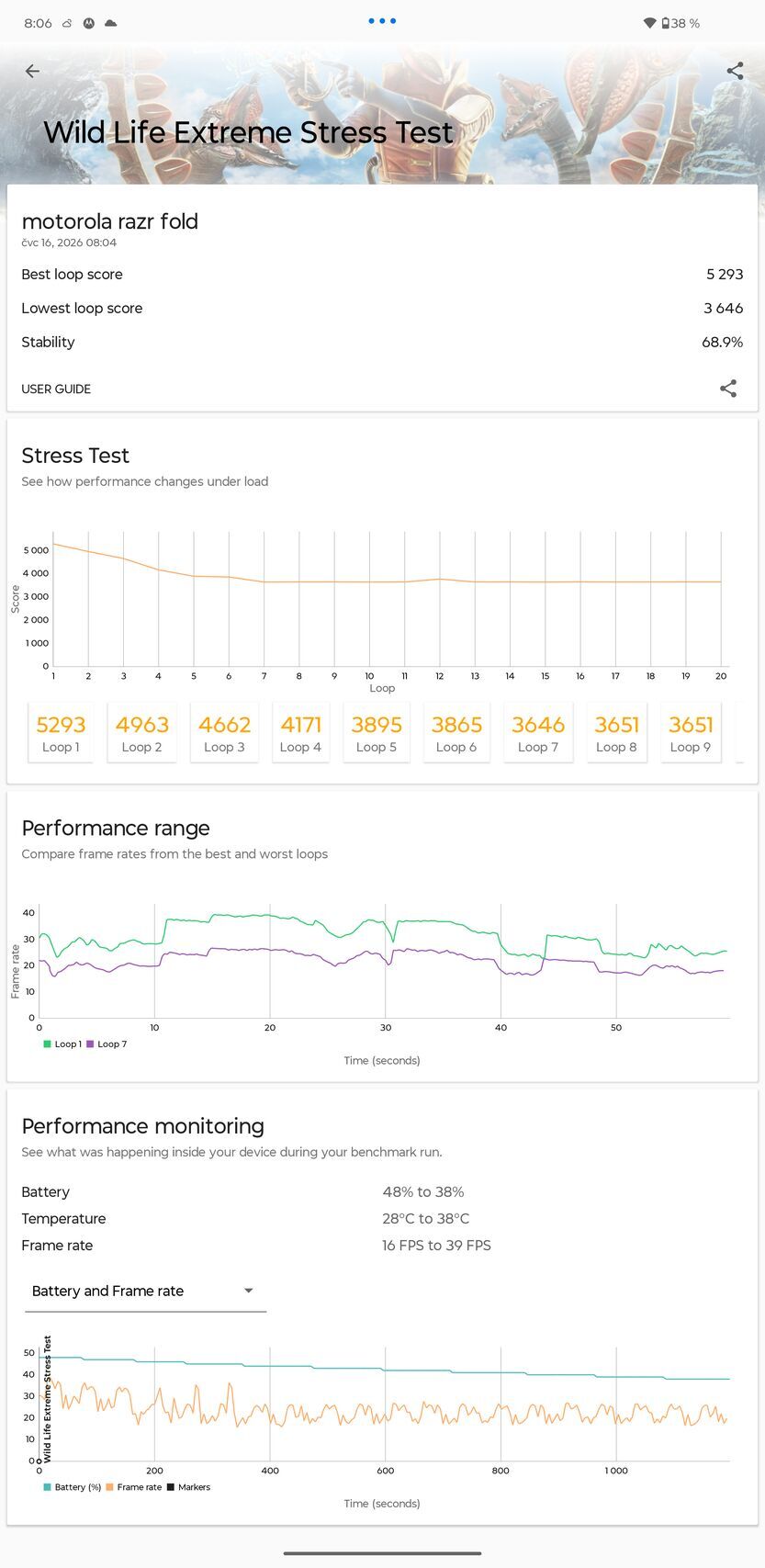Select Loop 1 score card 5293
The height and width of the screenshot is (1568, 765).
tap(61, 733)
